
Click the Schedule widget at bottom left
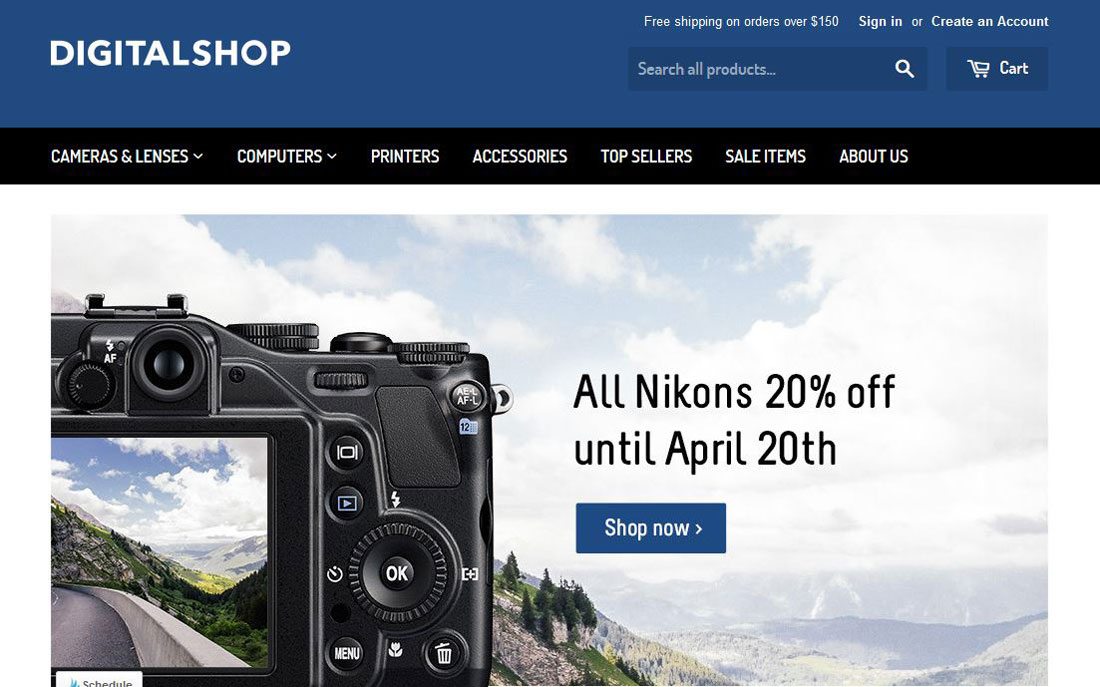(x=99, y=679)
